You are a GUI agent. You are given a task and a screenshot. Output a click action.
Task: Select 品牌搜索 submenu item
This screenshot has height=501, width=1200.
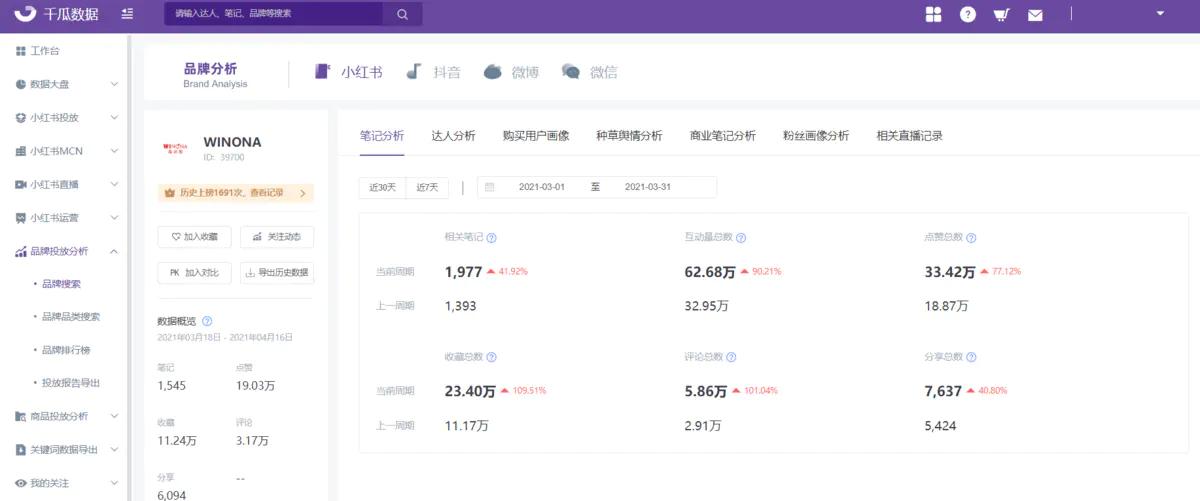pyautogui.click(x=61, y=284)
